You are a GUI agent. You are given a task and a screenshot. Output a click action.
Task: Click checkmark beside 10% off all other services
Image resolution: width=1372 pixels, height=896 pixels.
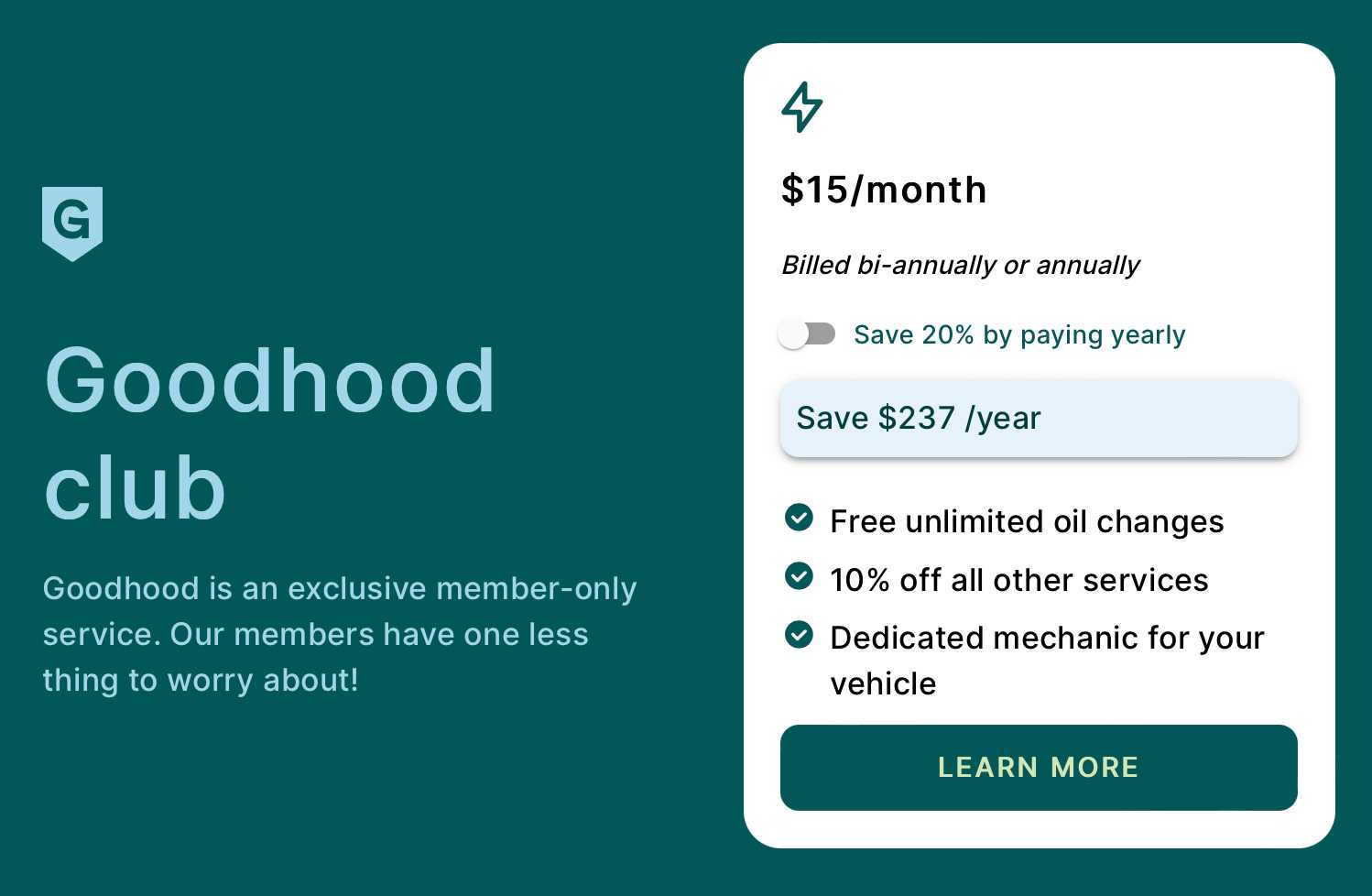coord(799,576)
